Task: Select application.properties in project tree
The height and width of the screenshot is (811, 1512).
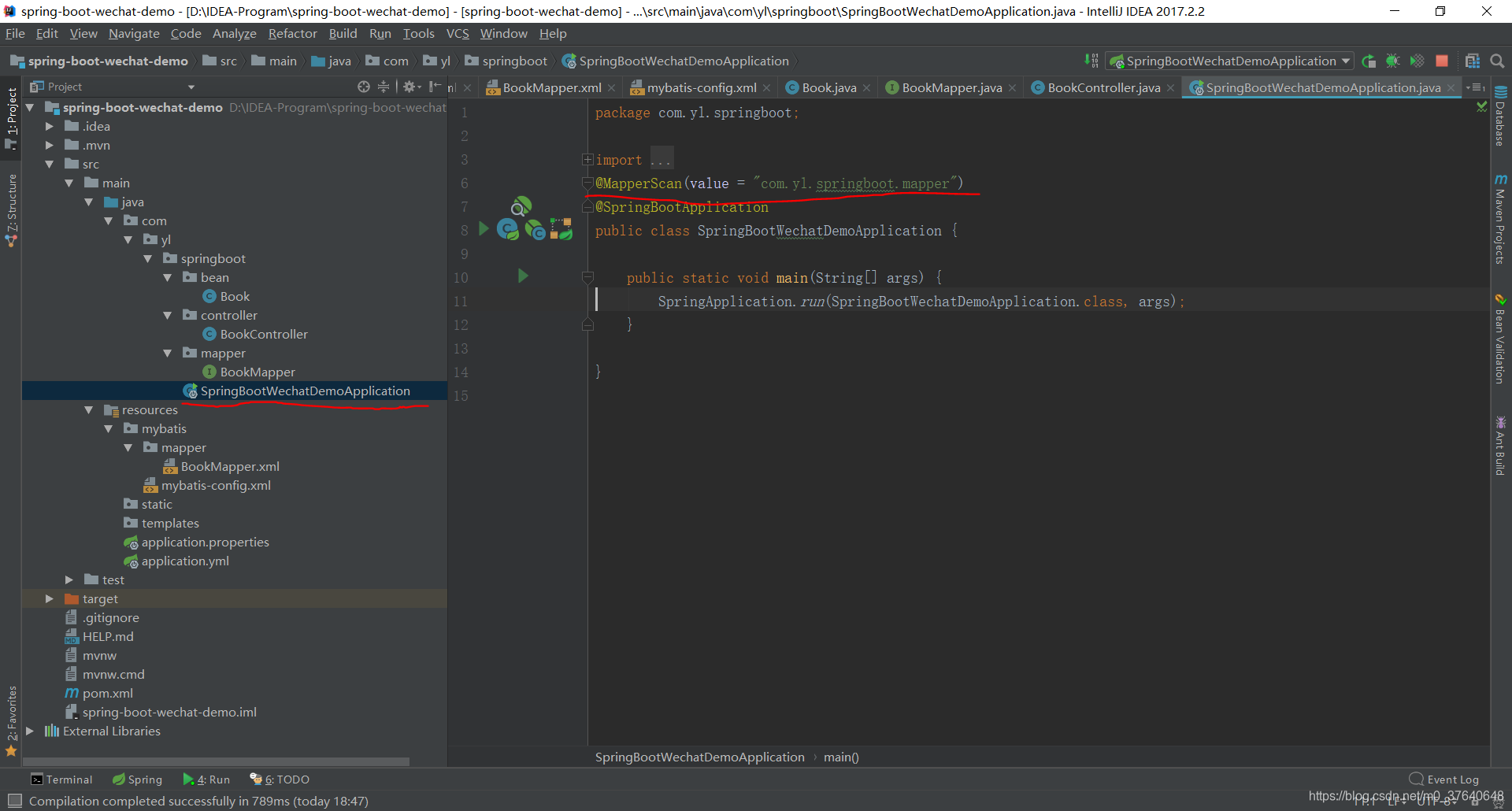Action: (205, 542)
